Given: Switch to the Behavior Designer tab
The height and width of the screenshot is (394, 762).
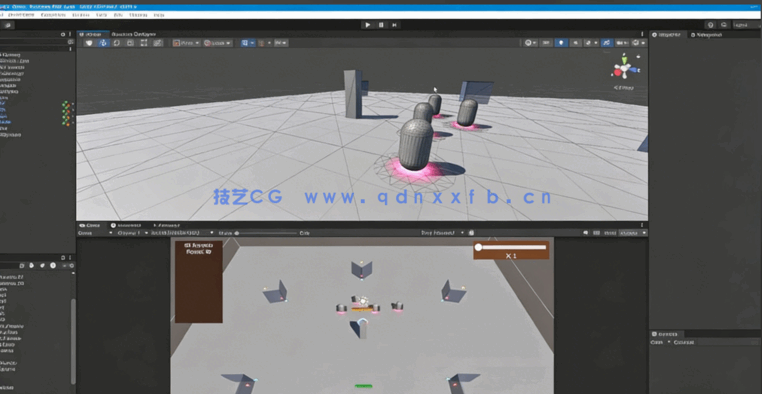Looking at the screenshot, I should (x=133, y=34).
